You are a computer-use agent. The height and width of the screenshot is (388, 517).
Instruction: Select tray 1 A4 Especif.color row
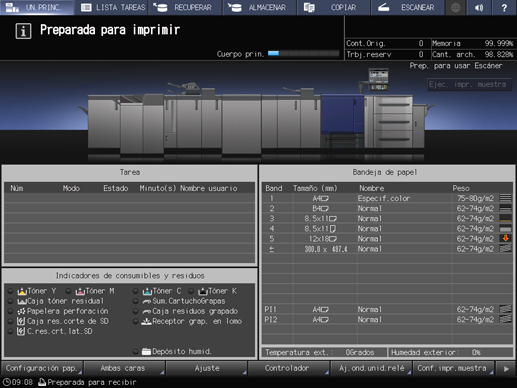[387, 198]
